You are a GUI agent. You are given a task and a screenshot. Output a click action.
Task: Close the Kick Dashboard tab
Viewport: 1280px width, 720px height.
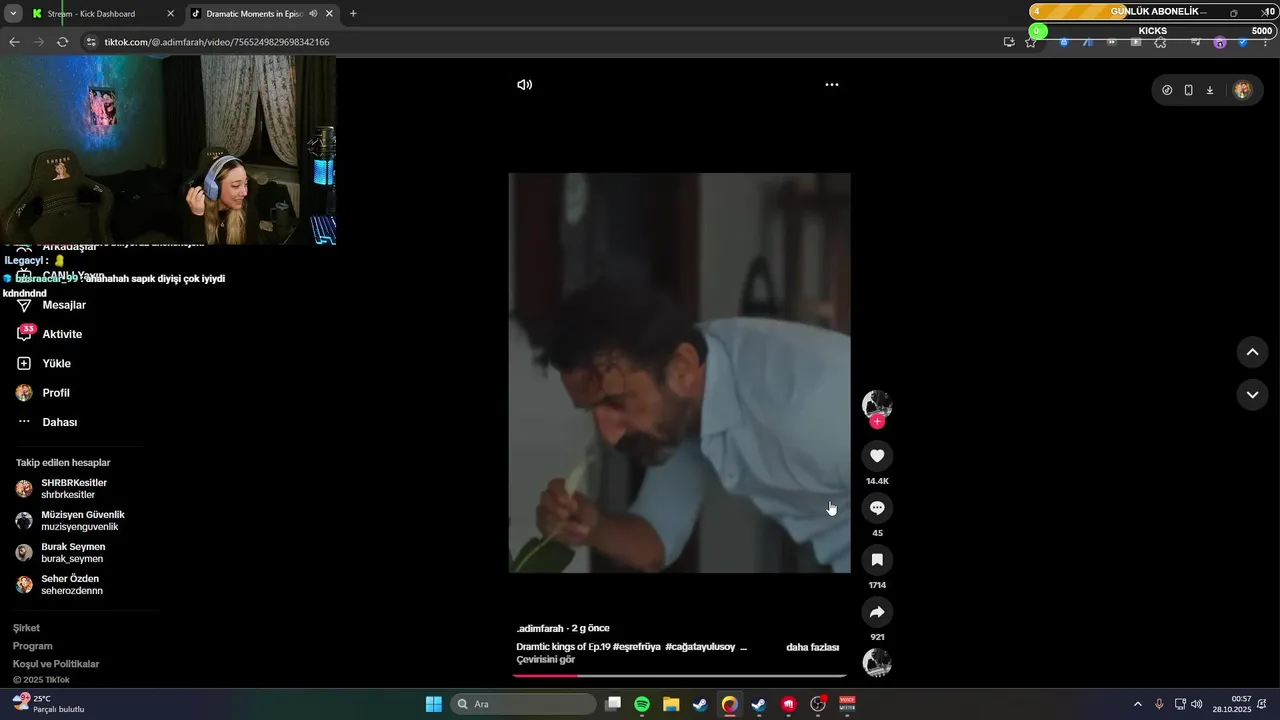point(170,14)
